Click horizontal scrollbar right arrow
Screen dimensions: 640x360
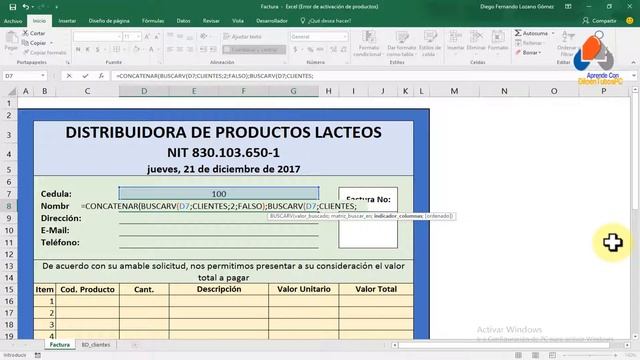[627, 345]
